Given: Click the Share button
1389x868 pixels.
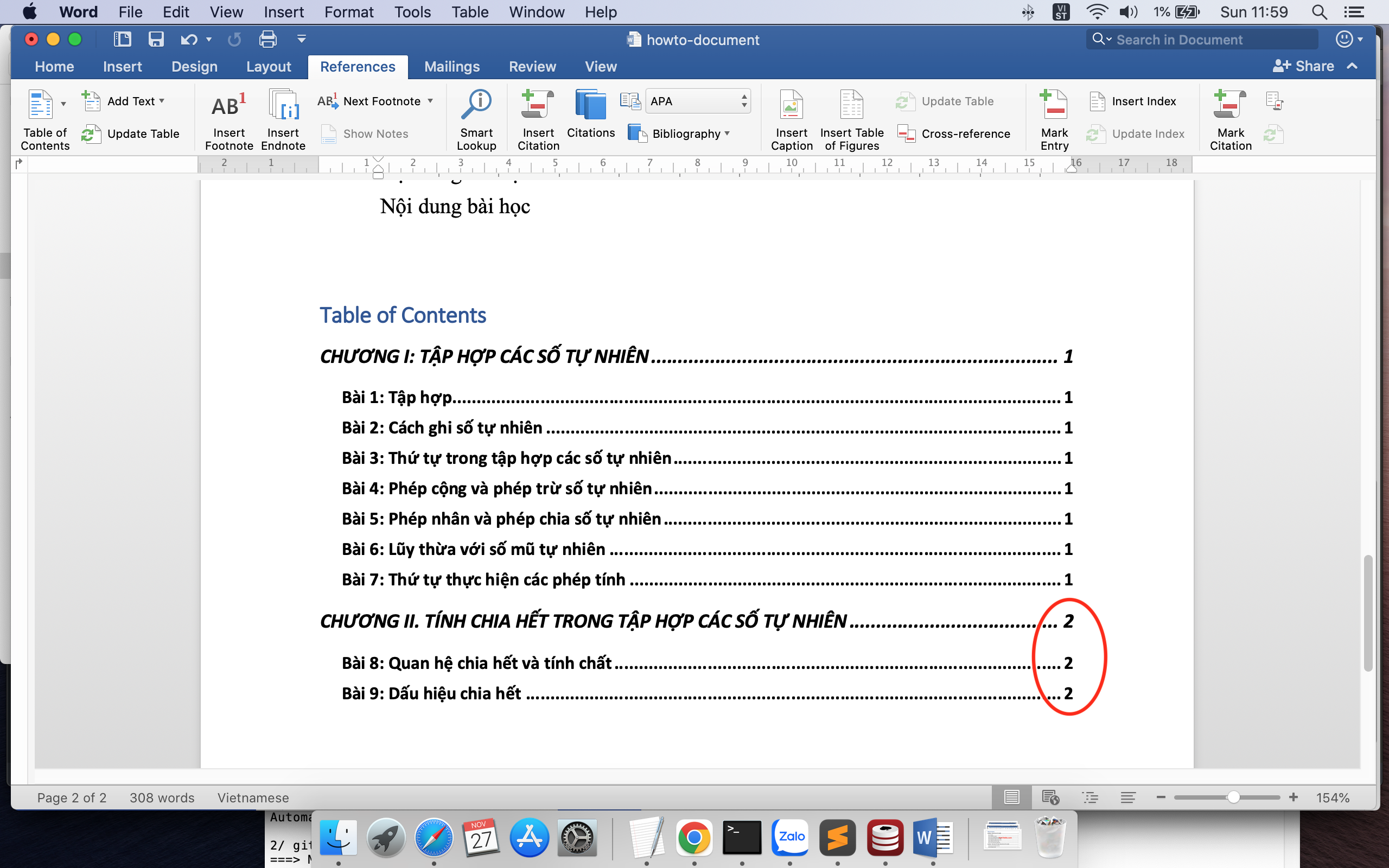Looking at the screenshot, I should (x=1303, y=66).
